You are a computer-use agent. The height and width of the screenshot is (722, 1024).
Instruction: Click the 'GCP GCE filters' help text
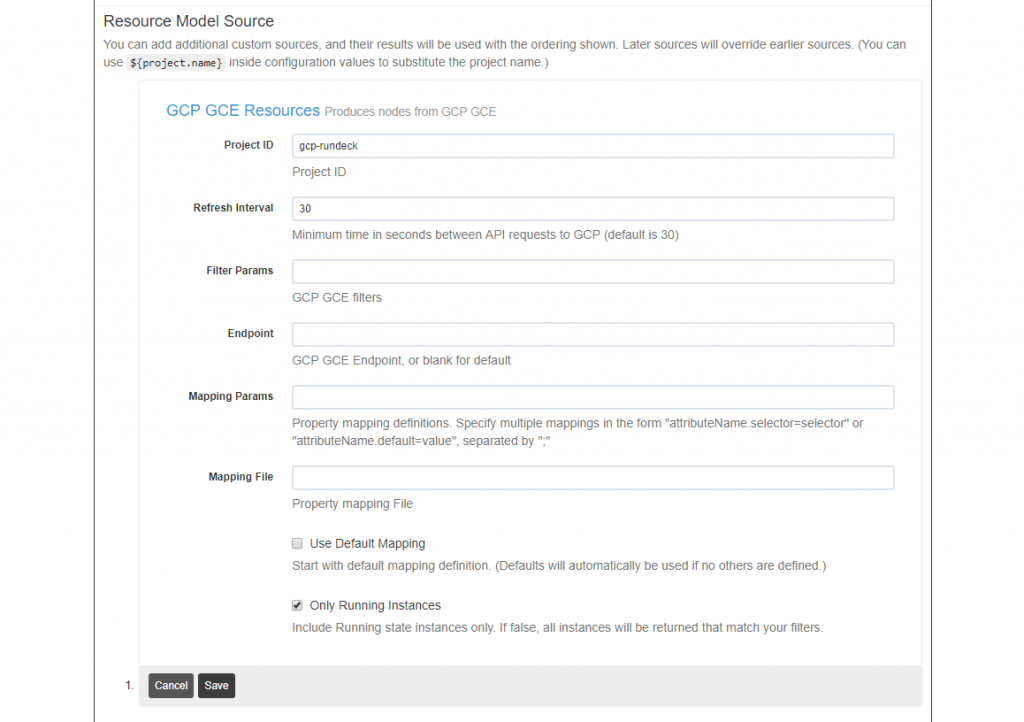[337, 298]
